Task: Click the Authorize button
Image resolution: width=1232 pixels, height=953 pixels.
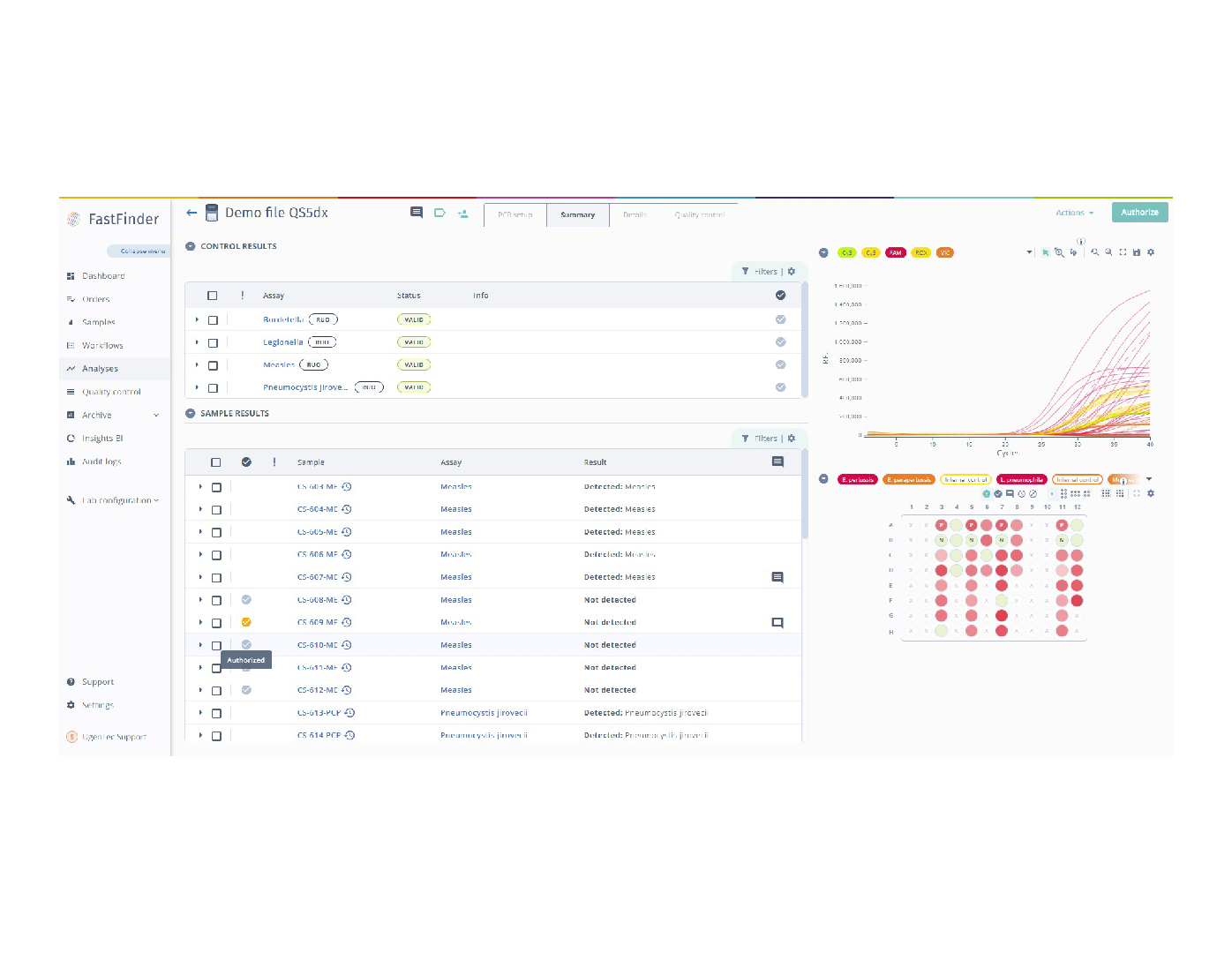Action: click(1139, 213)
